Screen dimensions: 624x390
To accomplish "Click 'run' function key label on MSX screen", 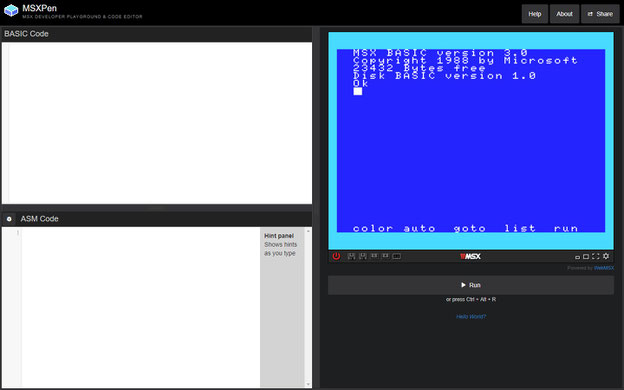I will 566,228.
